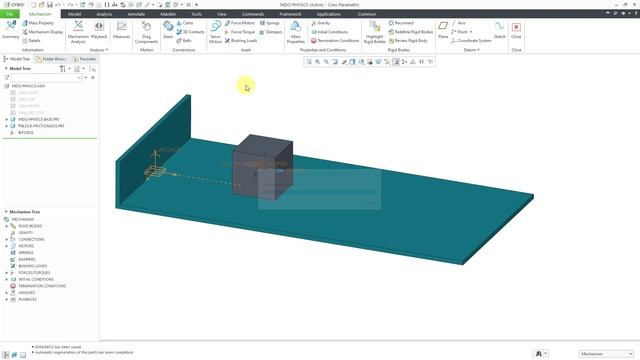Insert Bushing Loads
The height and width of the screenshot is (360, 640).
[241, 41]
